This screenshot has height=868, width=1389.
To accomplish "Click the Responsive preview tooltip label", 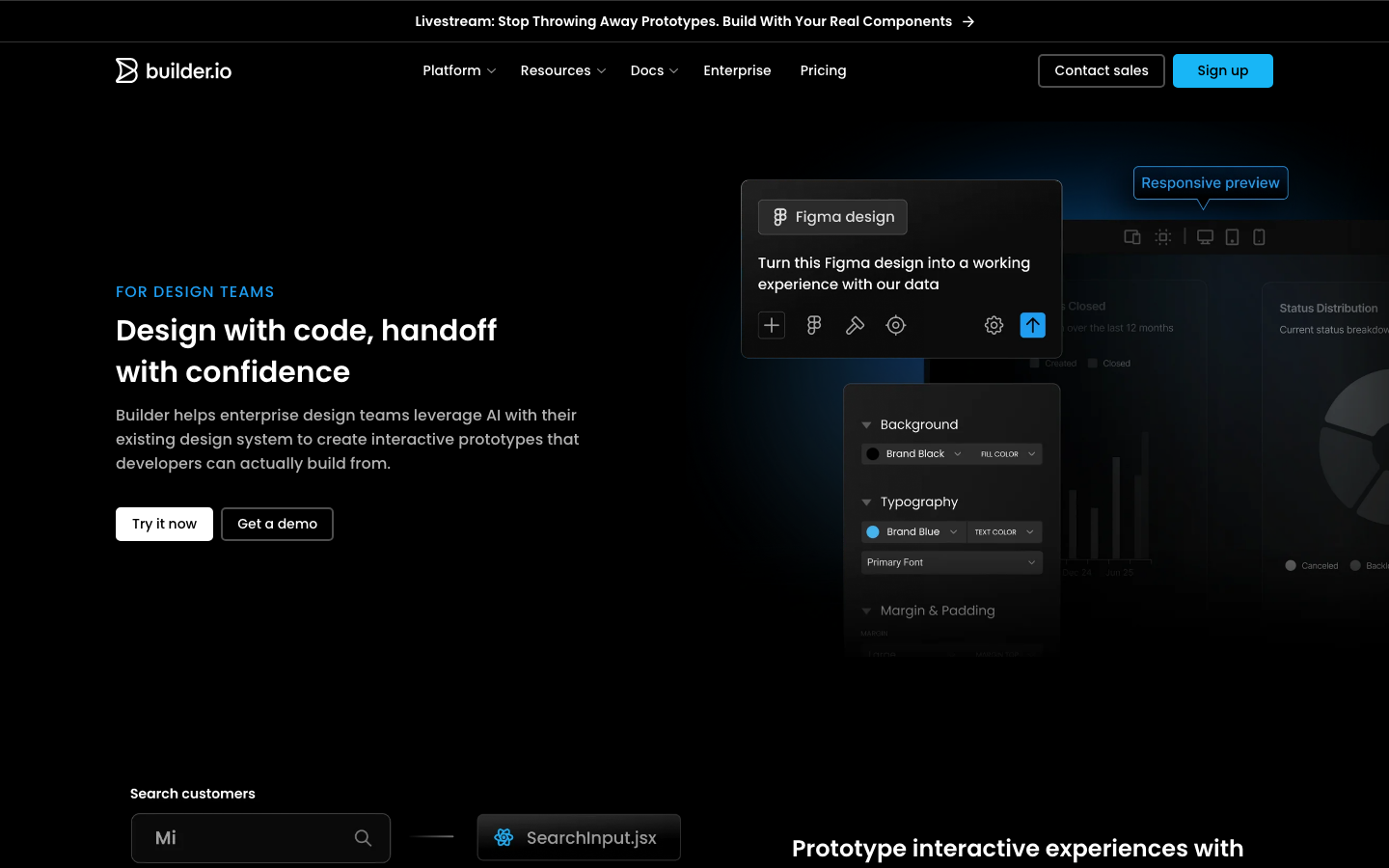I will 1211,183.
